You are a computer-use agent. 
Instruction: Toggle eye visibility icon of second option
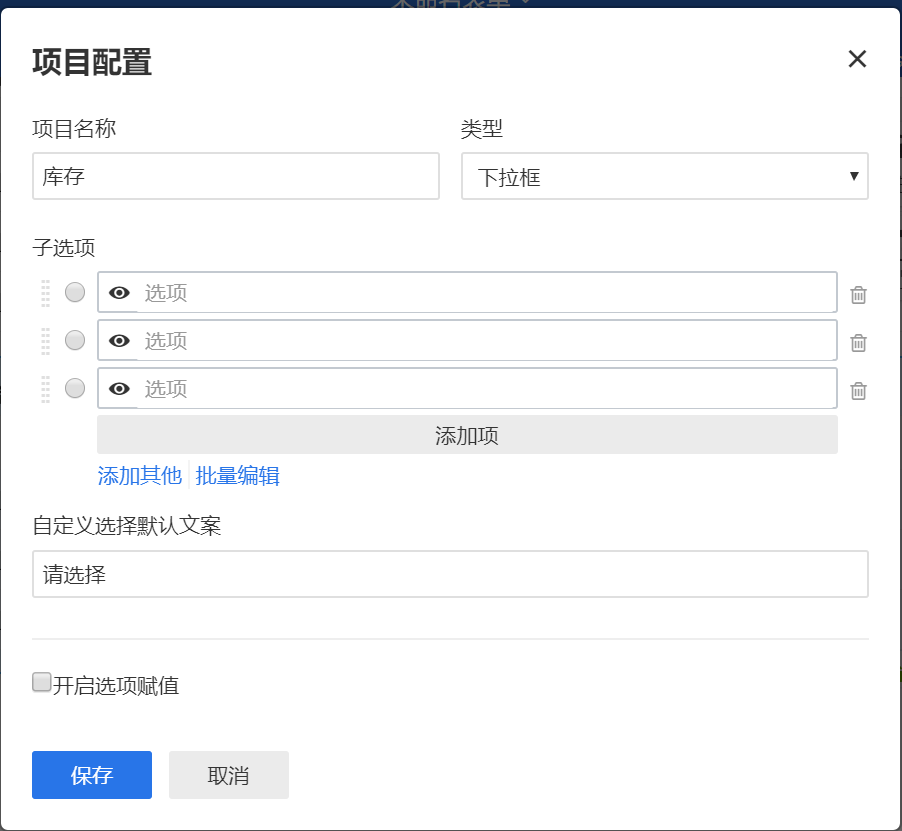[119, 341]
